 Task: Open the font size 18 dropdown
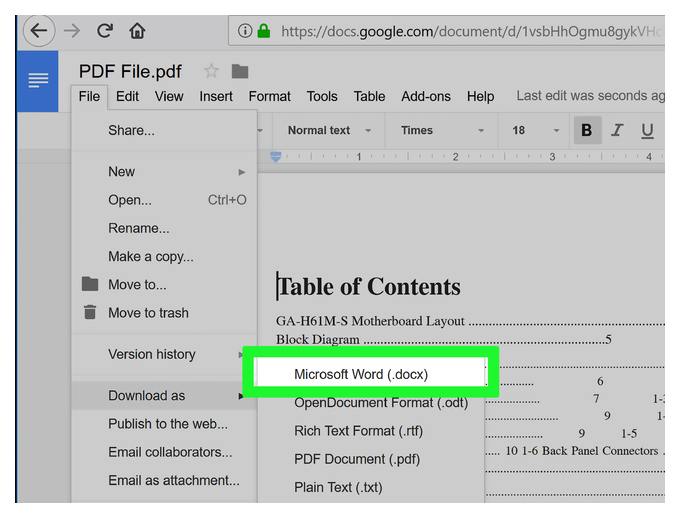[535, 131]
